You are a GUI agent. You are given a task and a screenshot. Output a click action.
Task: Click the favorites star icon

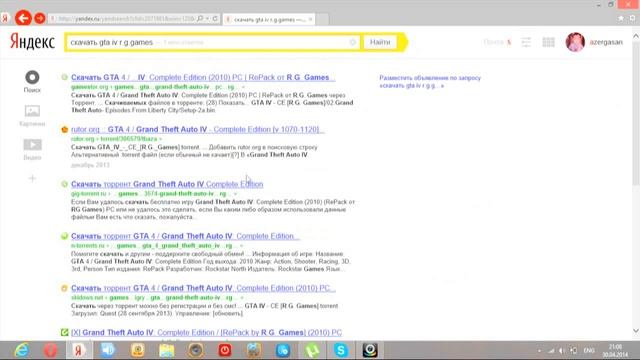point(620,18)
